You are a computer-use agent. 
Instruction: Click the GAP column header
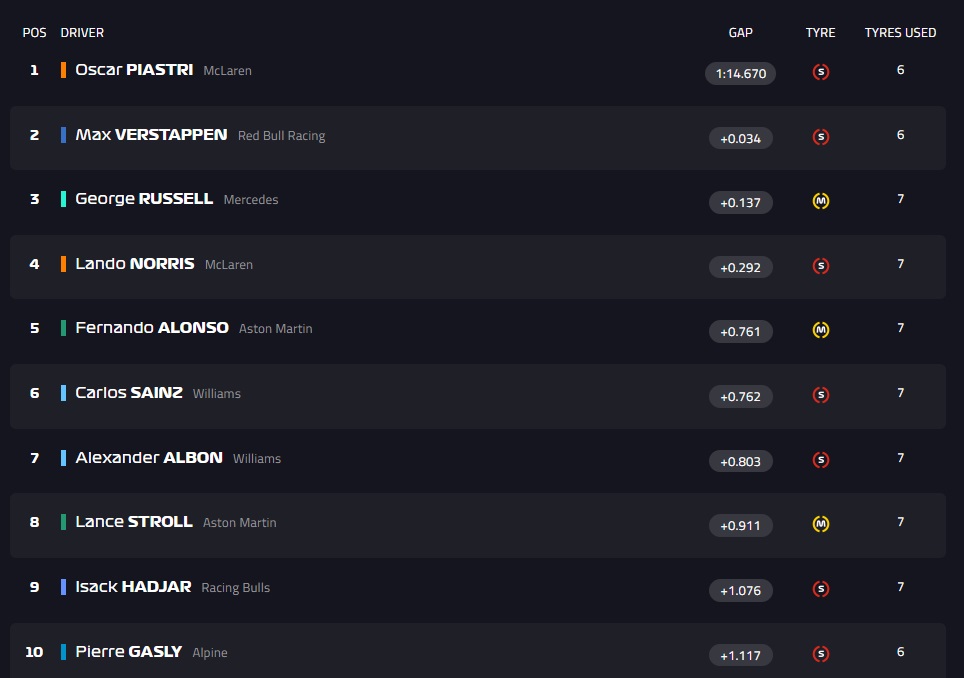point(740,33)
